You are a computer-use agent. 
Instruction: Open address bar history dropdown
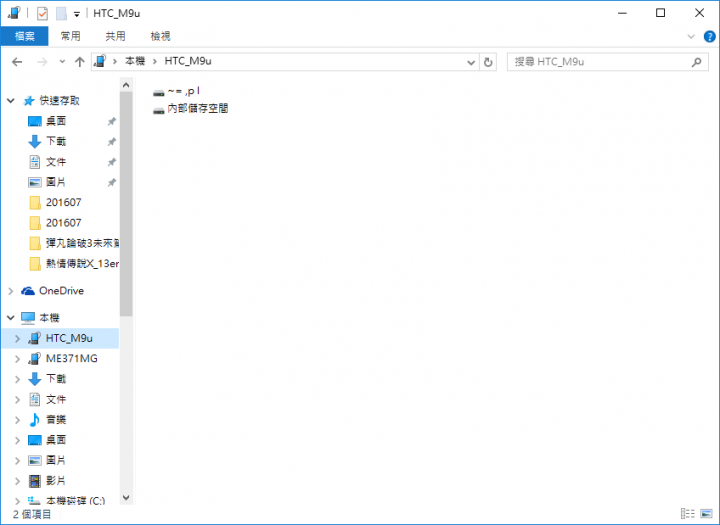tap(471, 62)
